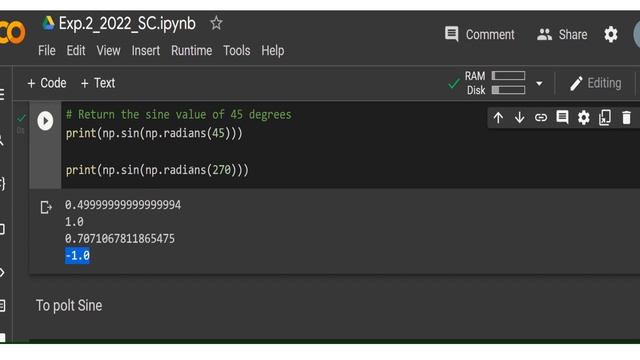Open the Edit menu
Image resolution: width=640 pixels, height=360 pixels.
pyautogui.click(x=76, y=51)
